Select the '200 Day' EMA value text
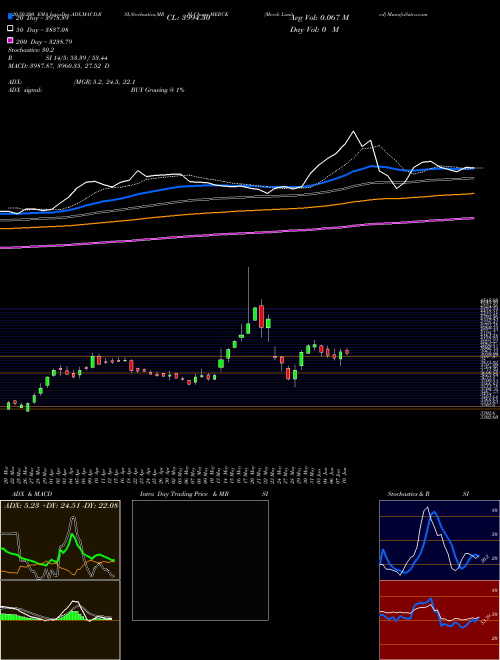This screenshot has width=500, height=660. [x=44, y=42]
